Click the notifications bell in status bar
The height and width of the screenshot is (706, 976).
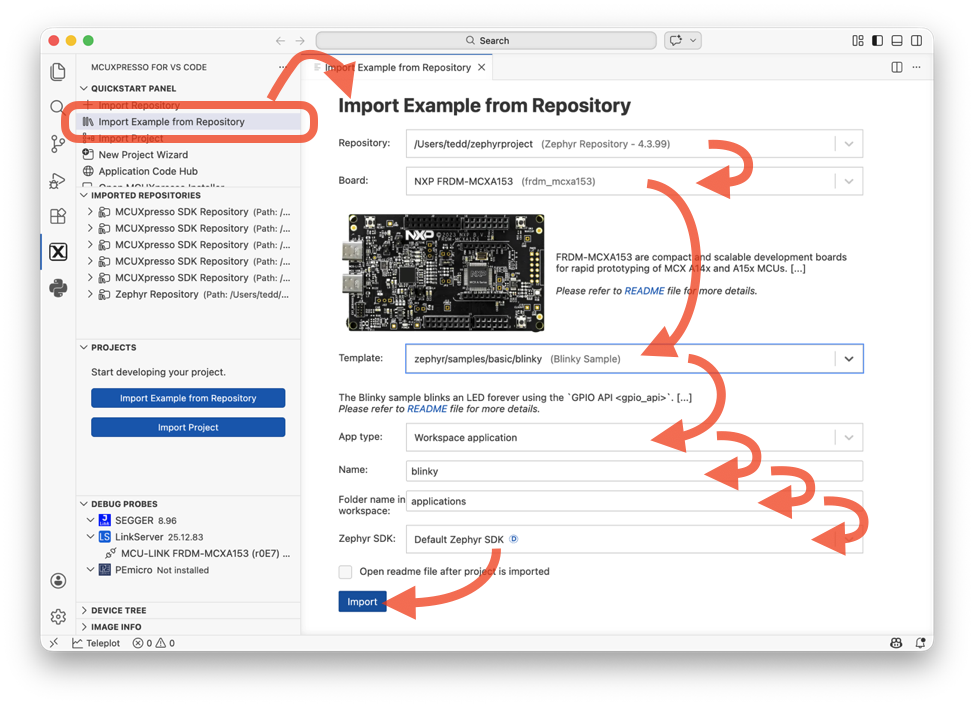(x=919, y=643)
